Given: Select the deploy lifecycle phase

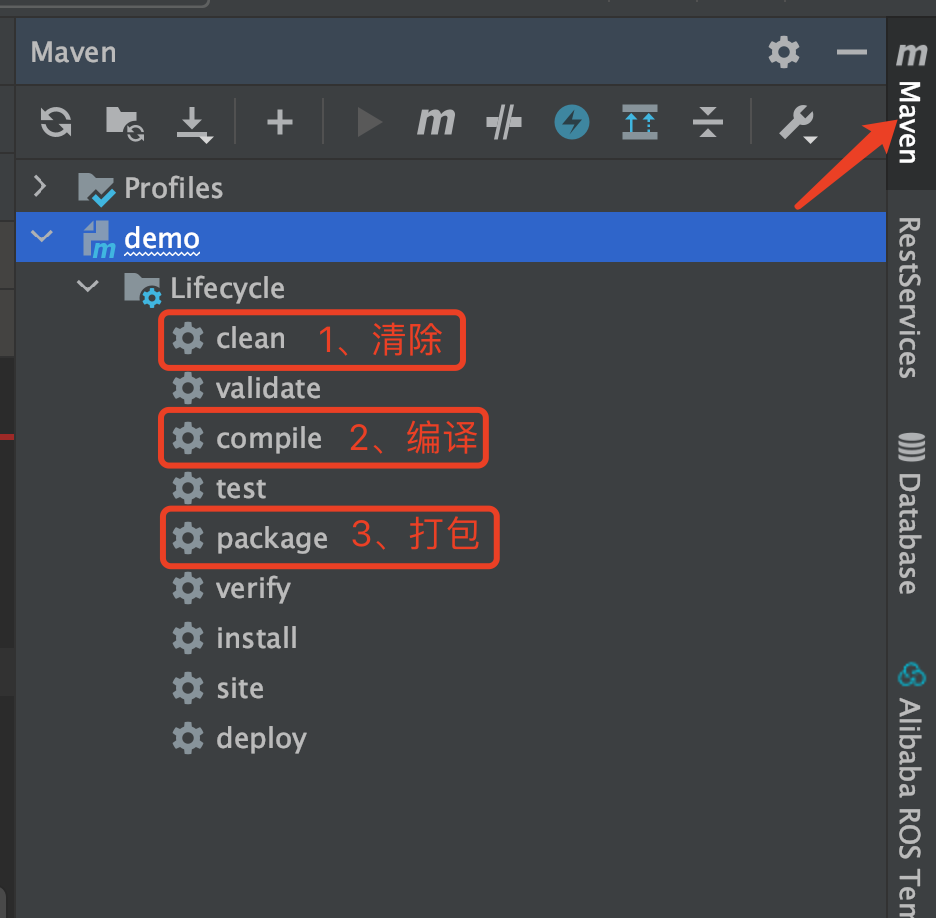Looking at the screenshot, I should (x=261, y=739).
